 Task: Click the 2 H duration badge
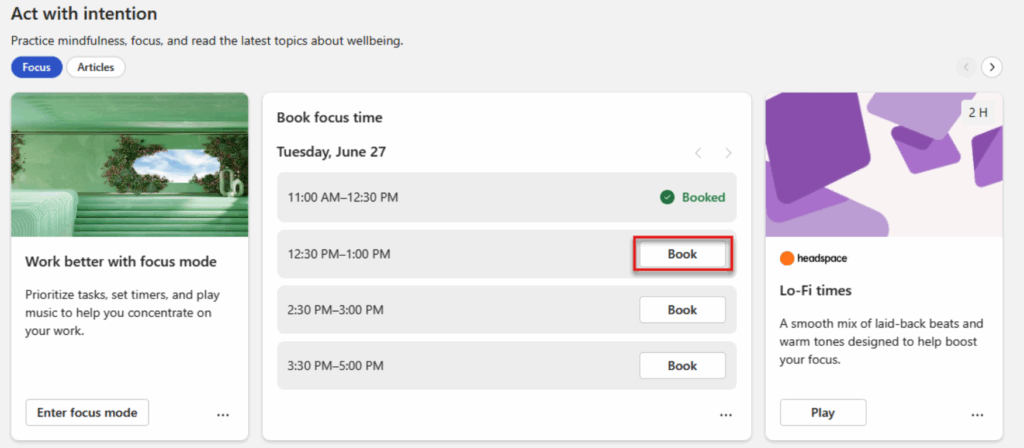click(x=978, y=112)
